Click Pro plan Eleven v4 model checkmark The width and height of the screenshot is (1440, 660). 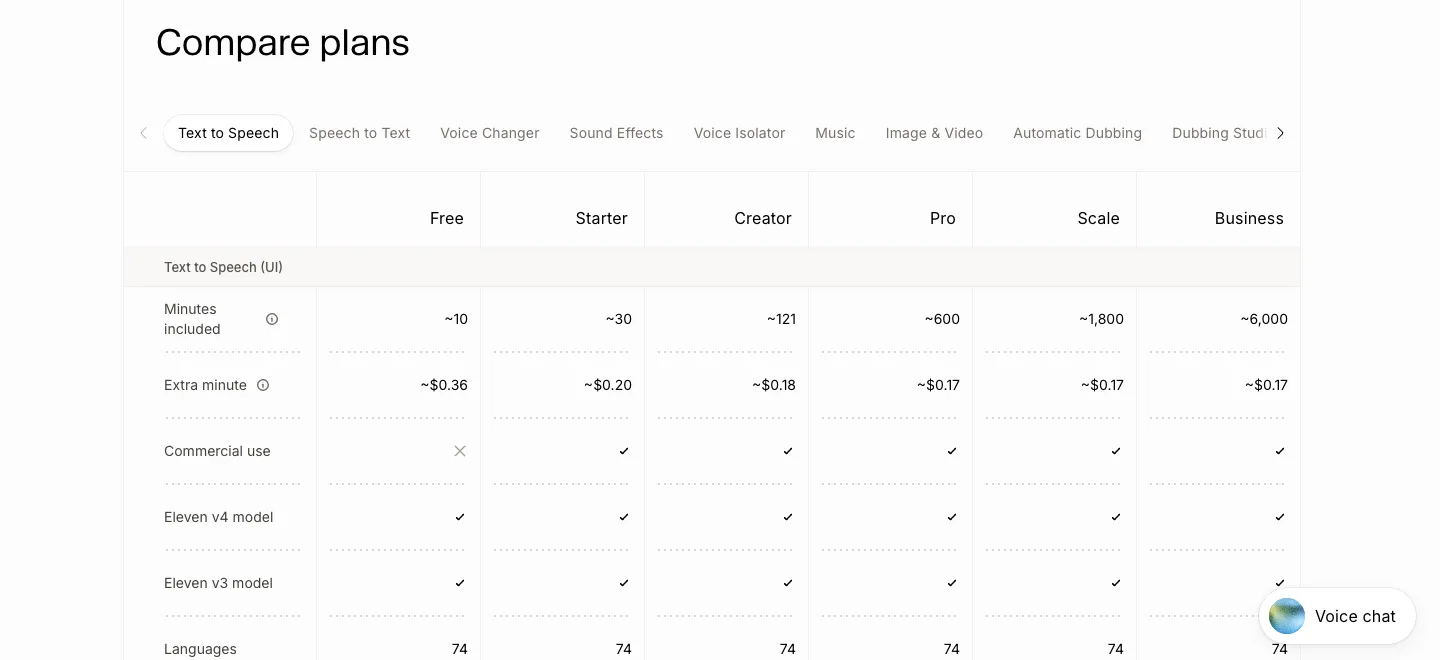[x=952, y=517]
